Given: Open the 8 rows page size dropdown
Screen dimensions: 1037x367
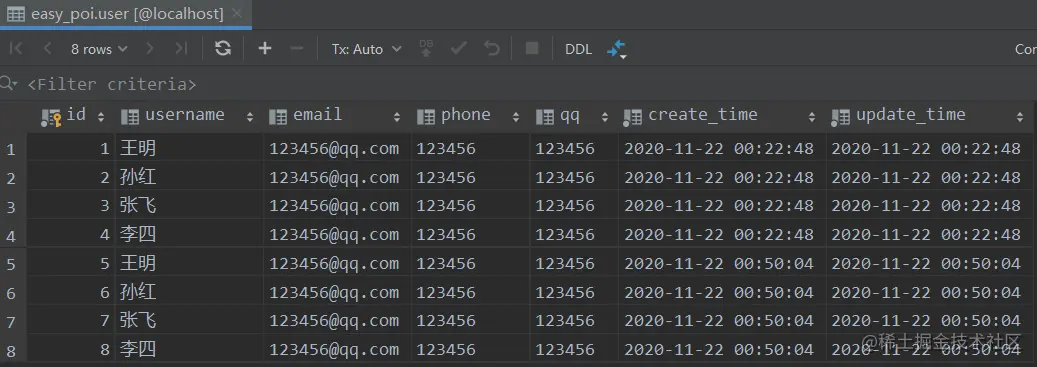Looking at the screenshot, I should coord(99,49).
